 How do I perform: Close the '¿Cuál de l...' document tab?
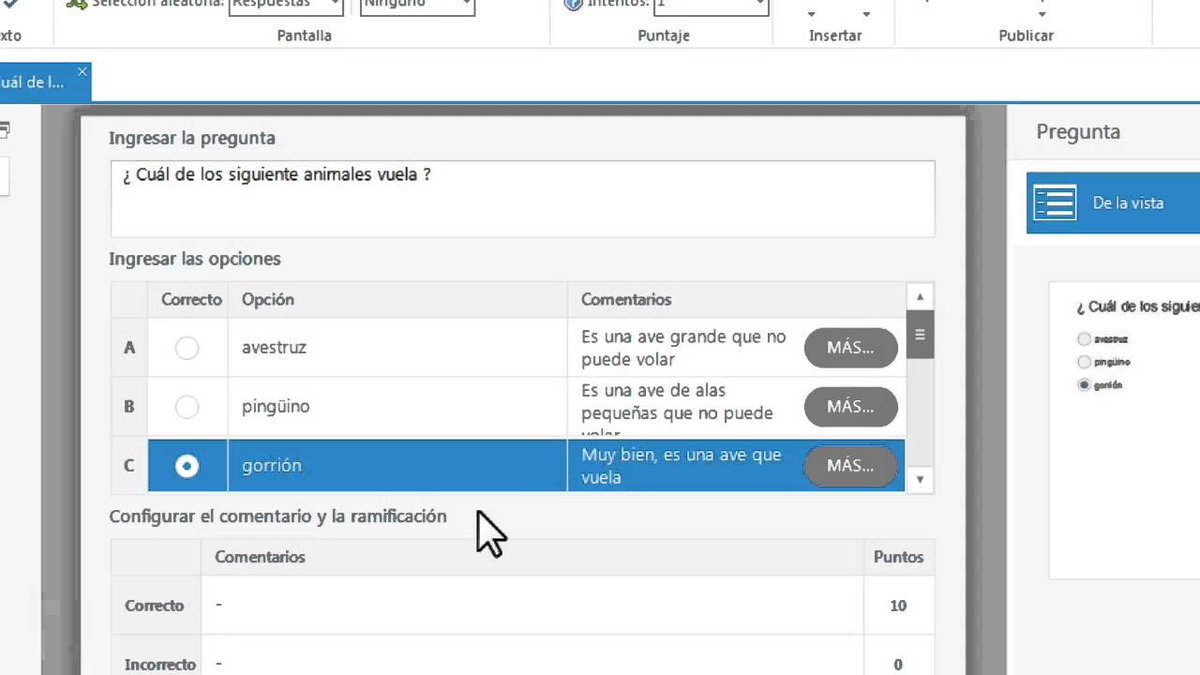click(x=82, y=71)
